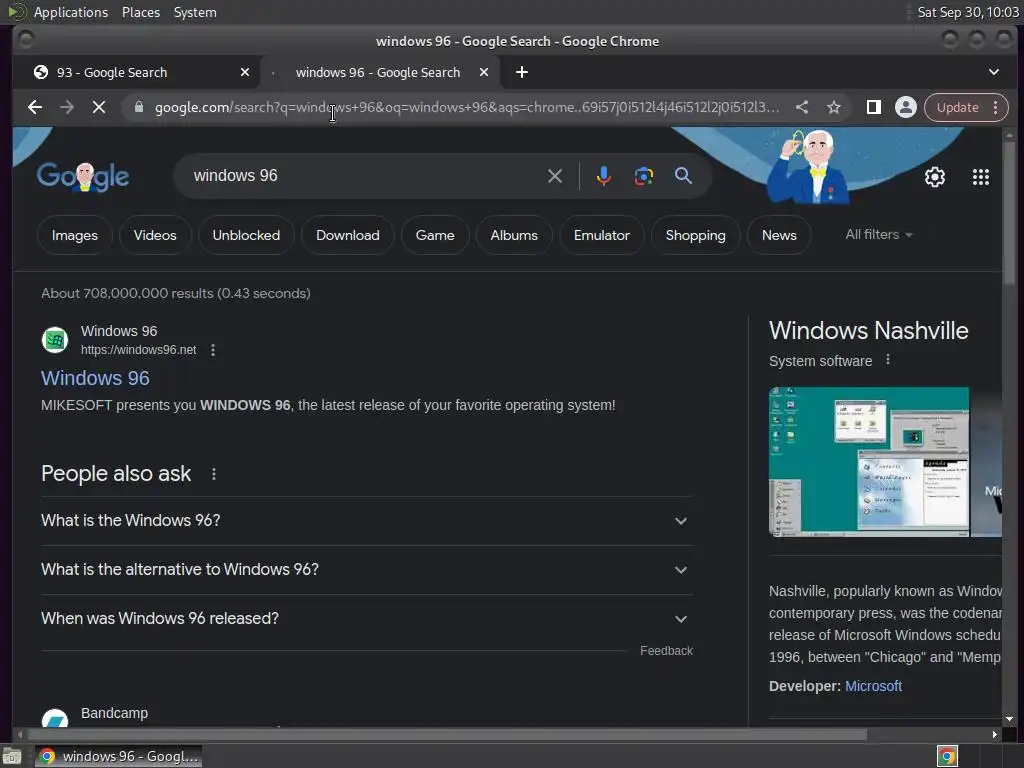Open a new Chrome tab
The image size is (1024, 768).
click(521, 72)
